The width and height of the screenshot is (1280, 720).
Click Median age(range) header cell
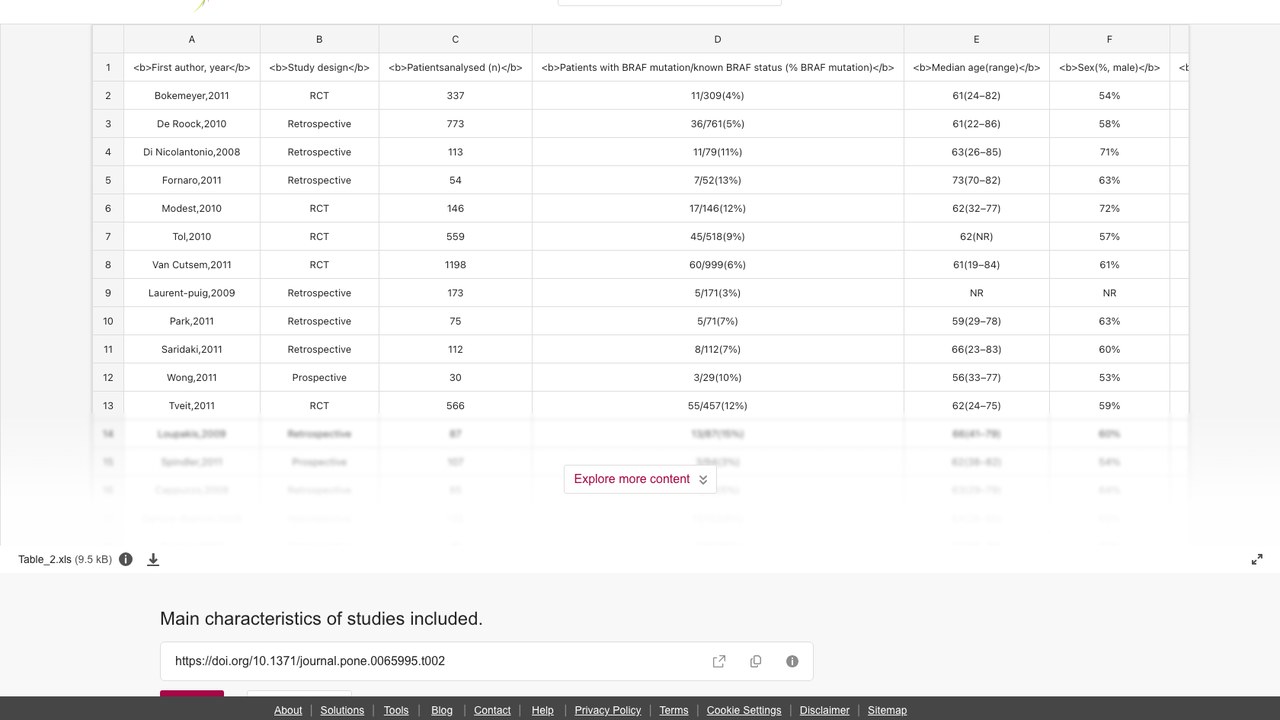click(977, 68)
